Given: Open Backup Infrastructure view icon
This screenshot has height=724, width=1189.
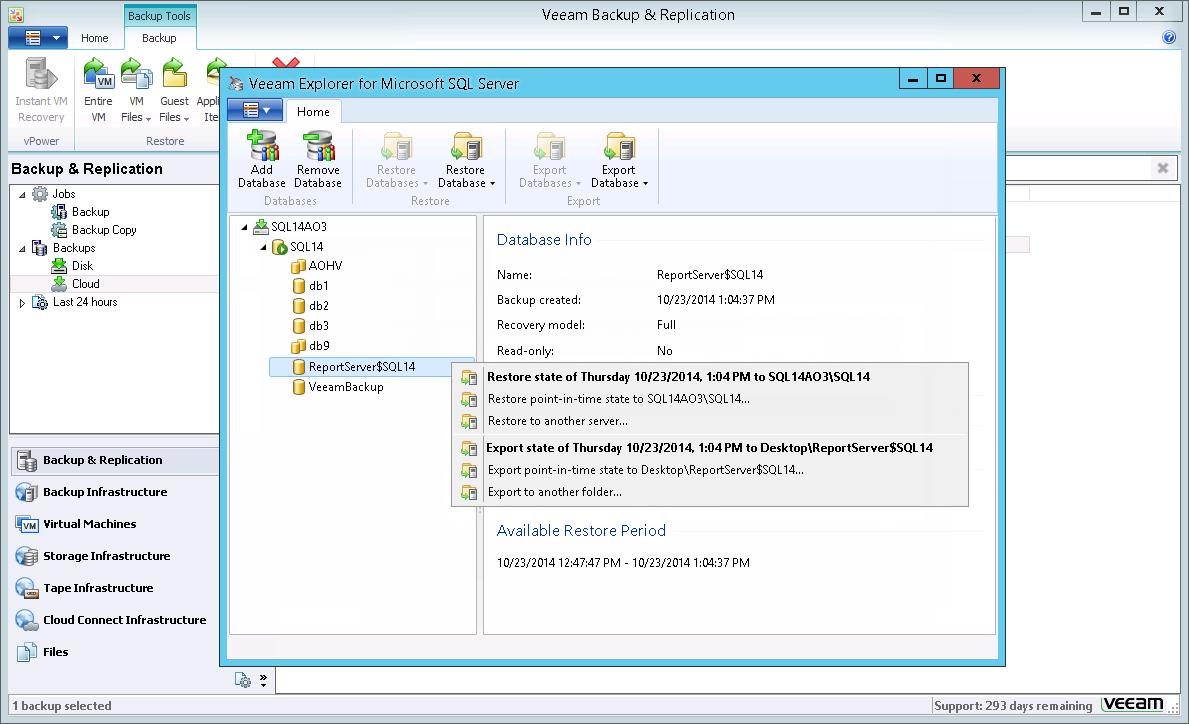Looking at the screenshot, I should [x=27, y=492].
